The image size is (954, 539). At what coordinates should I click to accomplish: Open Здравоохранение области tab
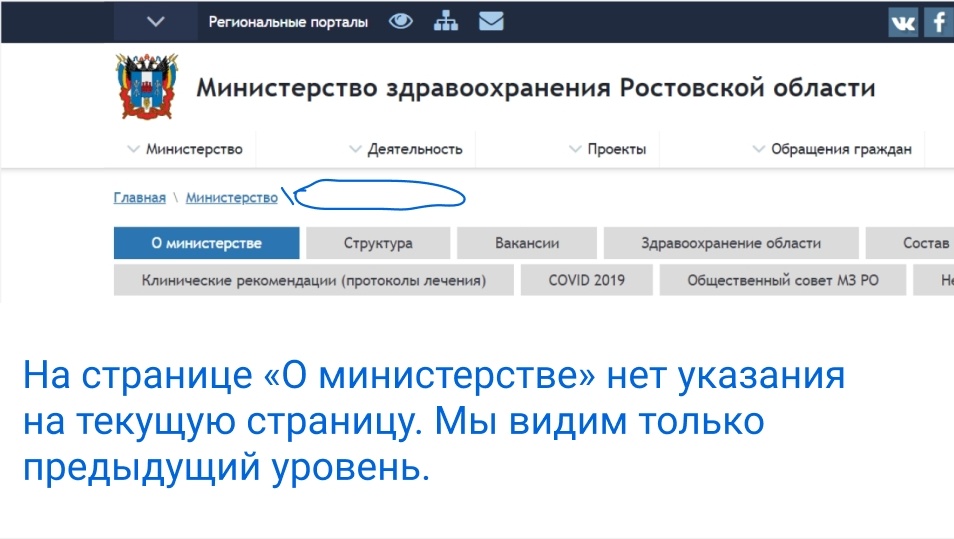(731, 243)
